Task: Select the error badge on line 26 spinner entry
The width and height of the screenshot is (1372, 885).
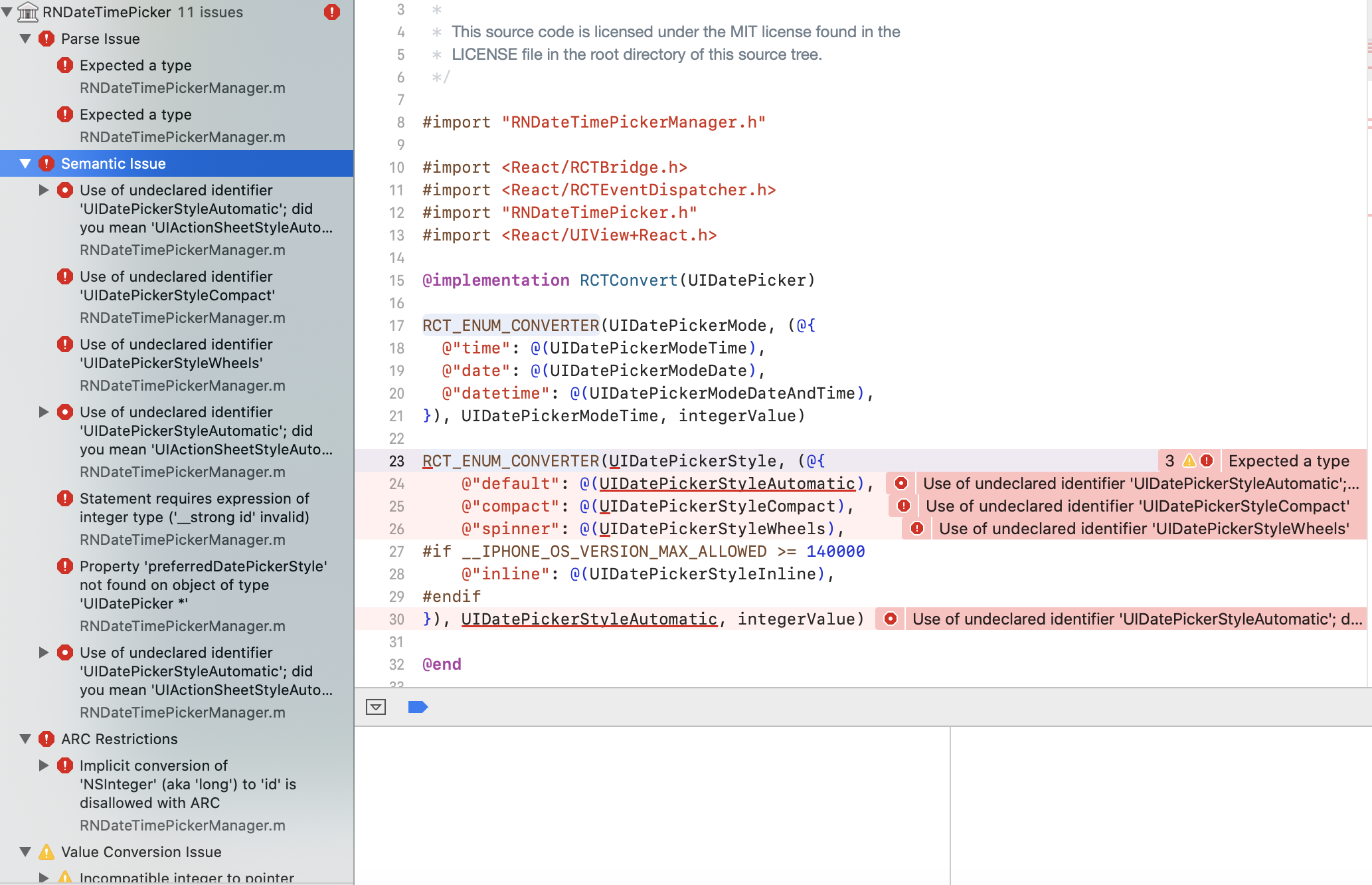Action: [x=916, y=529]
